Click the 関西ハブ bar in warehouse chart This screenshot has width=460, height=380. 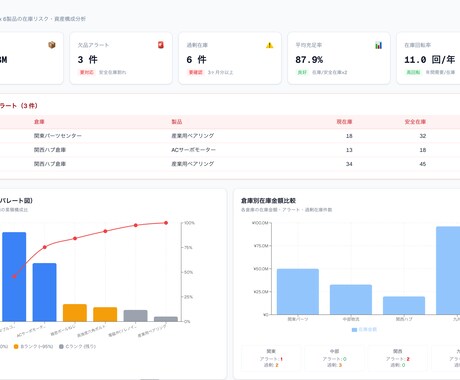[404, 306]
